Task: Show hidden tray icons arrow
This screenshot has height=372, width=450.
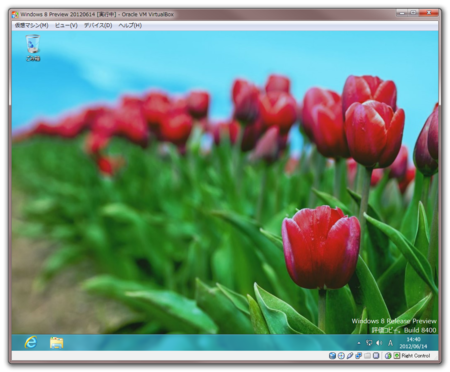Action: tap(359, 343)
